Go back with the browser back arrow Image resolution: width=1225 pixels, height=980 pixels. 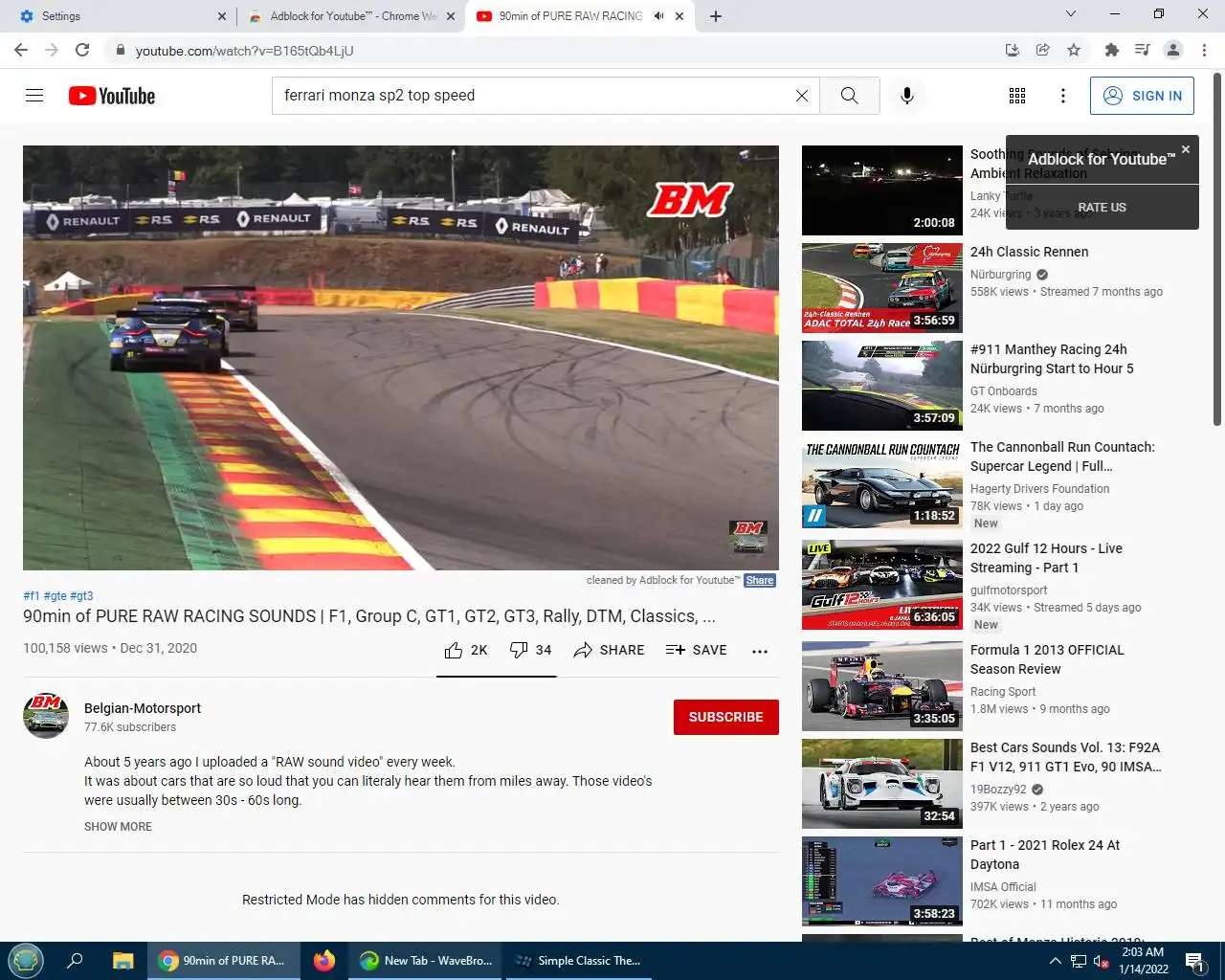click(x=21, y=50)
